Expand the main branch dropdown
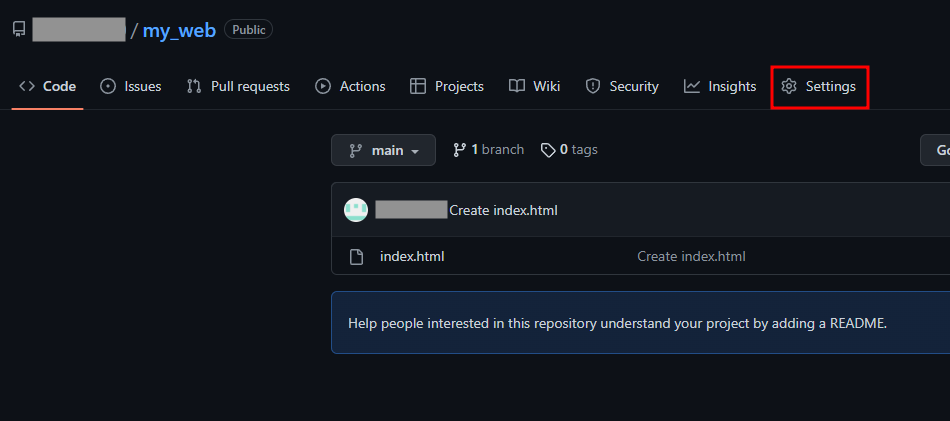950x421 pixels. click(384, 150)
